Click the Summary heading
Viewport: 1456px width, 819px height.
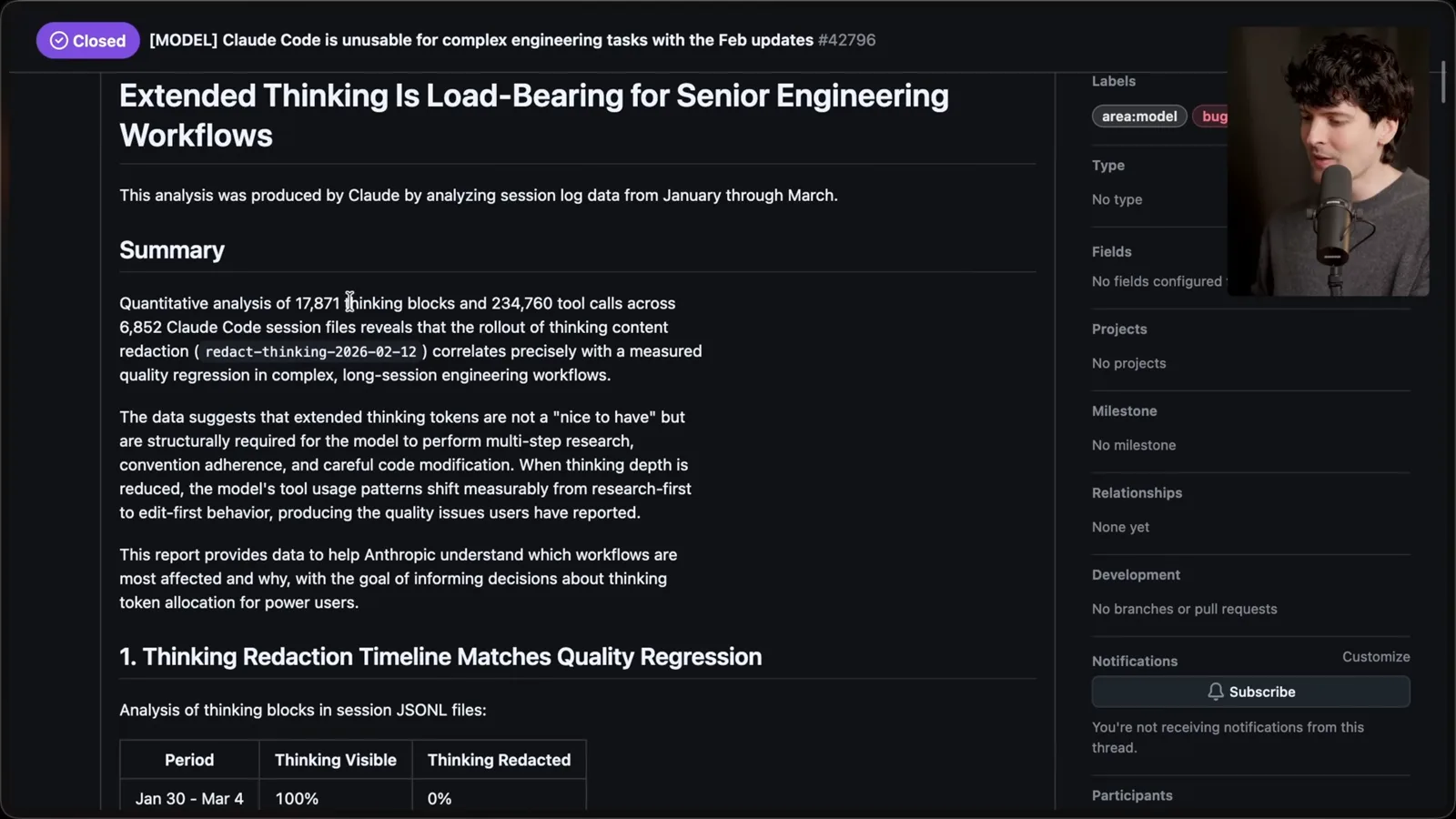click(x=172, y=250)
